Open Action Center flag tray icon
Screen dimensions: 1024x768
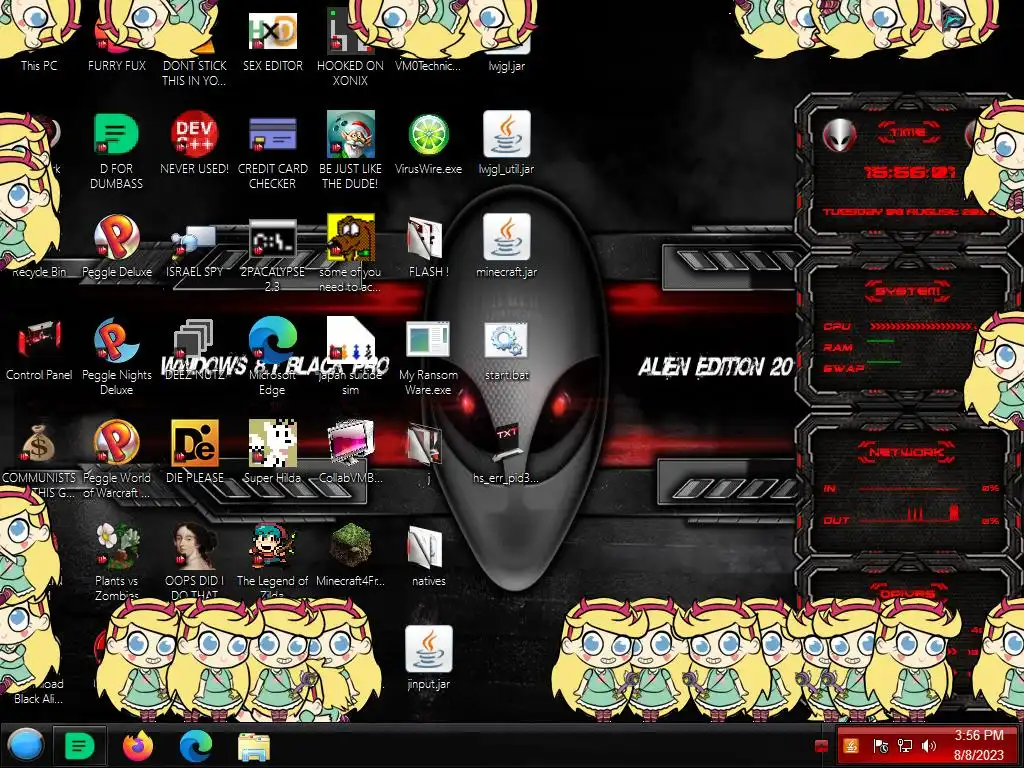pyautogui.click(x=880, y=745)
